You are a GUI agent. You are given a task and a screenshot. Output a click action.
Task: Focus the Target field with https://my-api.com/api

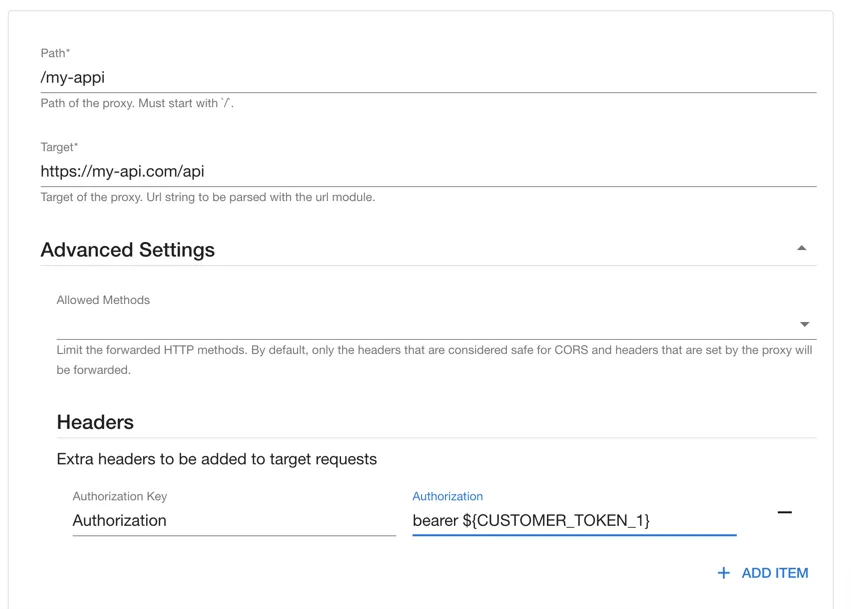(428, 171)
